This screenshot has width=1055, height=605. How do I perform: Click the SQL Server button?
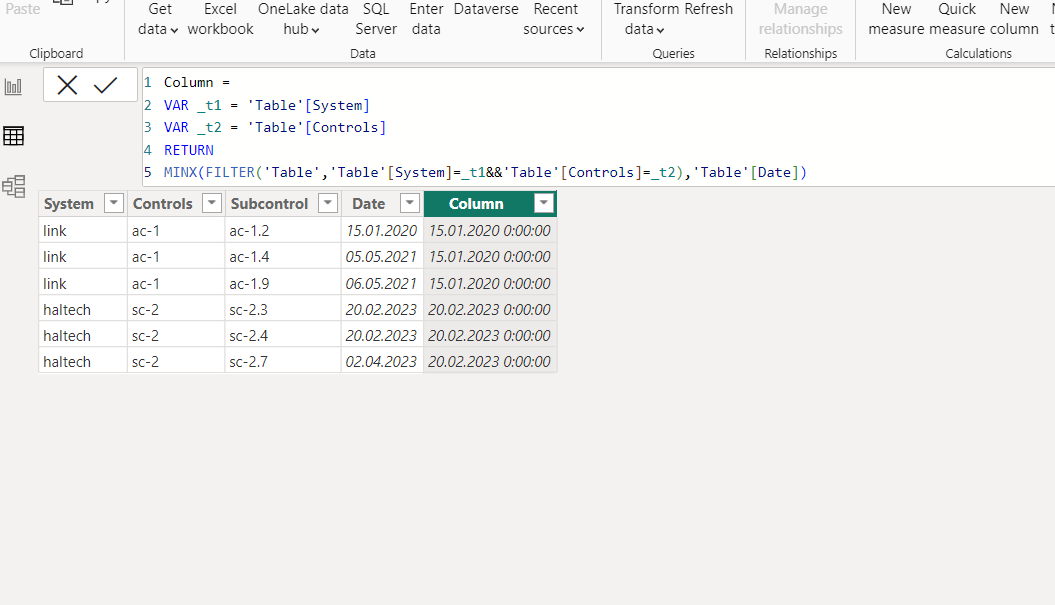pos(376,19)
